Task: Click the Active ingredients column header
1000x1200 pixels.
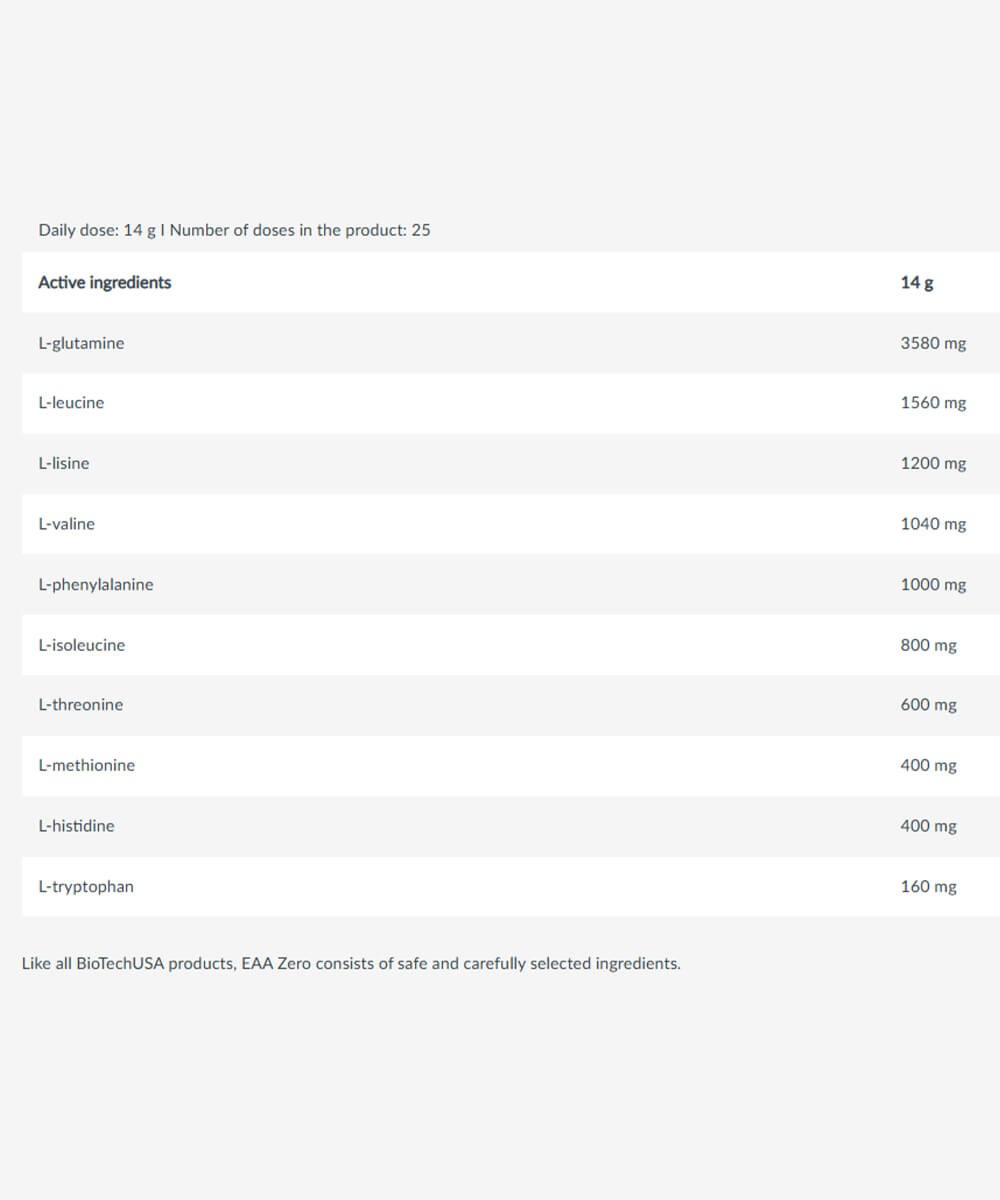Action: pos(104,282)
